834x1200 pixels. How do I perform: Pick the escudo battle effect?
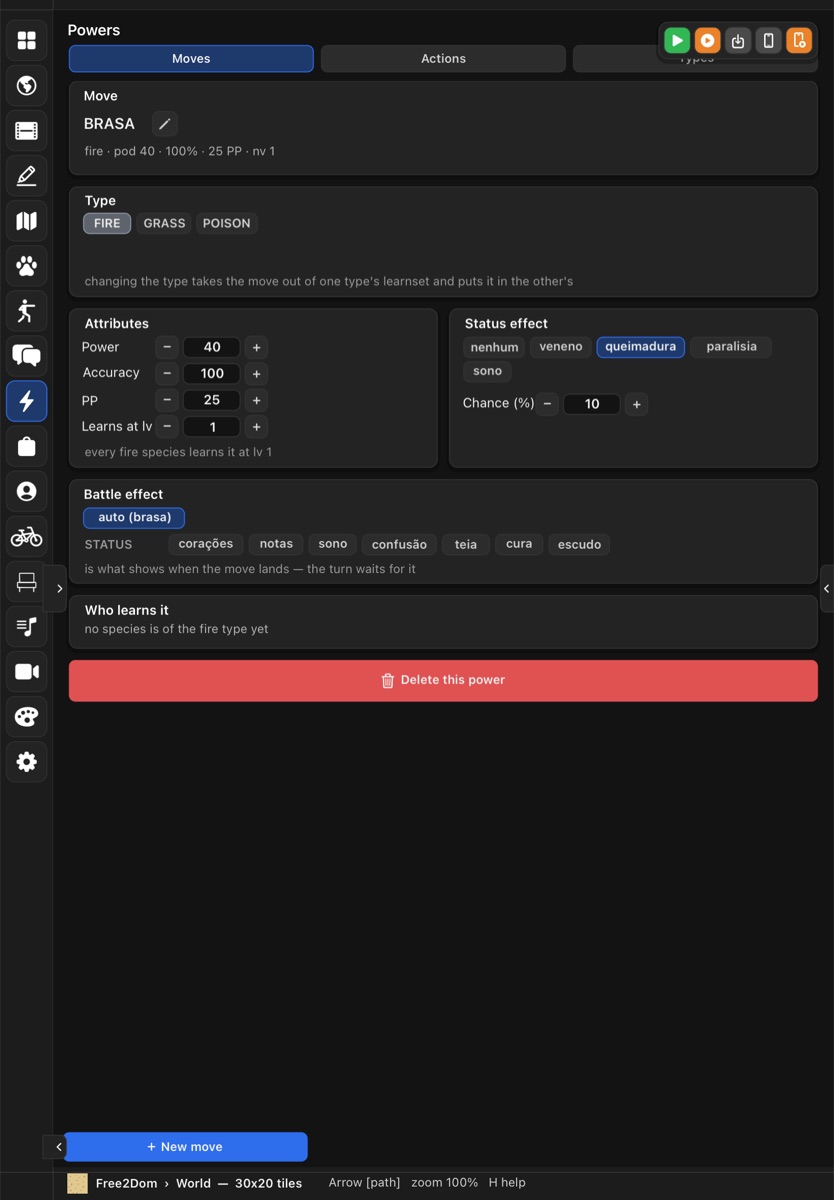[x=579, y=545]
